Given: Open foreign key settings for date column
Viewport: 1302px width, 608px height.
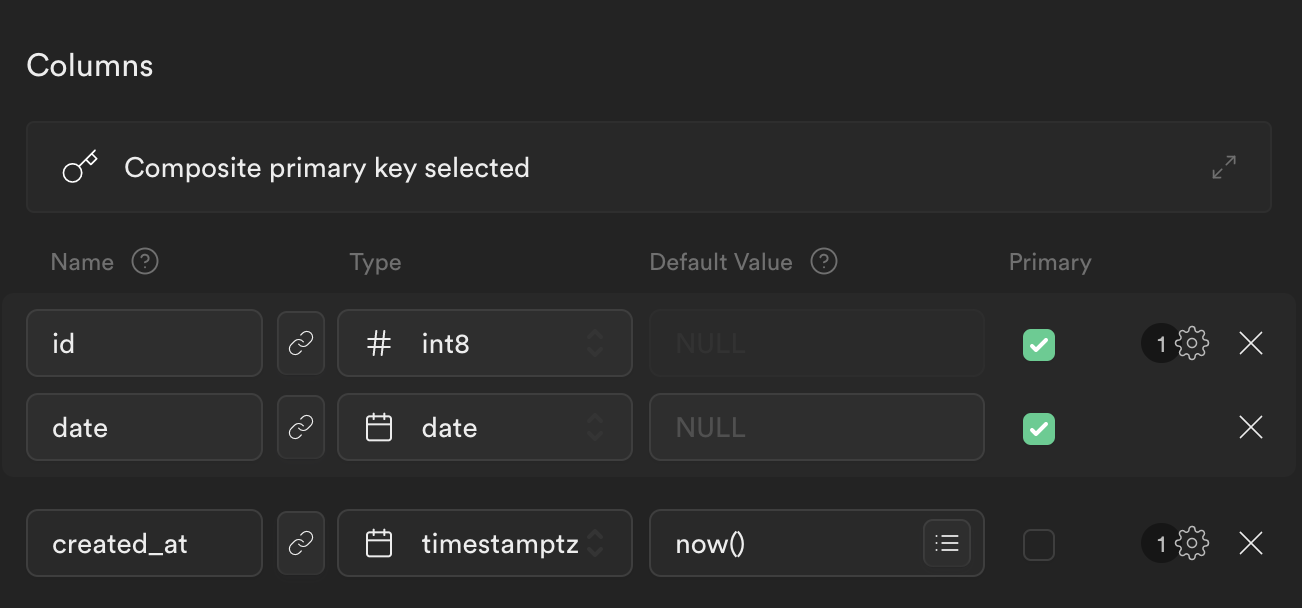Looking at the screenshot, I should click(x=301, y=427).
